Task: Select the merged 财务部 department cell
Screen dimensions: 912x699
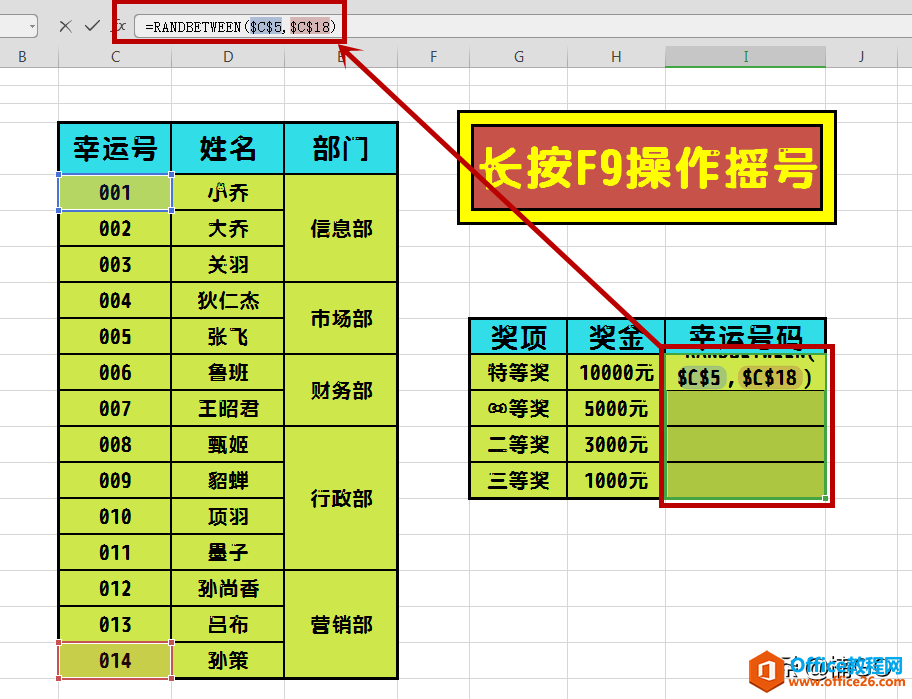Action: pyautogui.click(x=341, y=391)
